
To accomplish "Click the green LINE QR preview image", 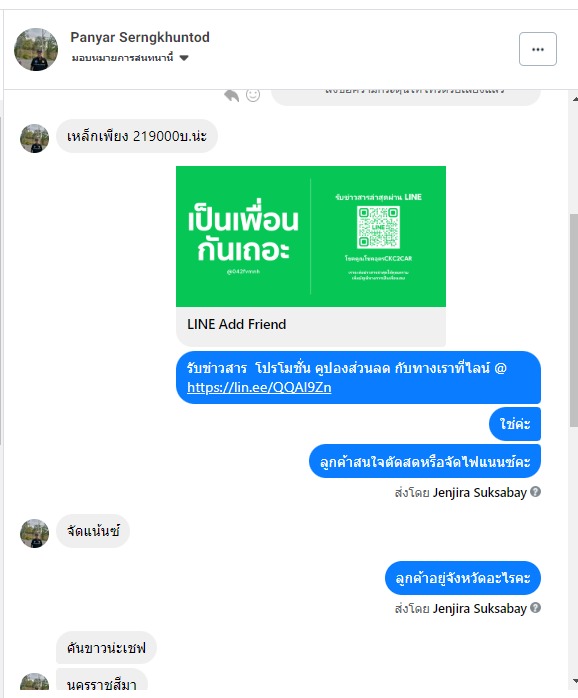I will [311, 236].
